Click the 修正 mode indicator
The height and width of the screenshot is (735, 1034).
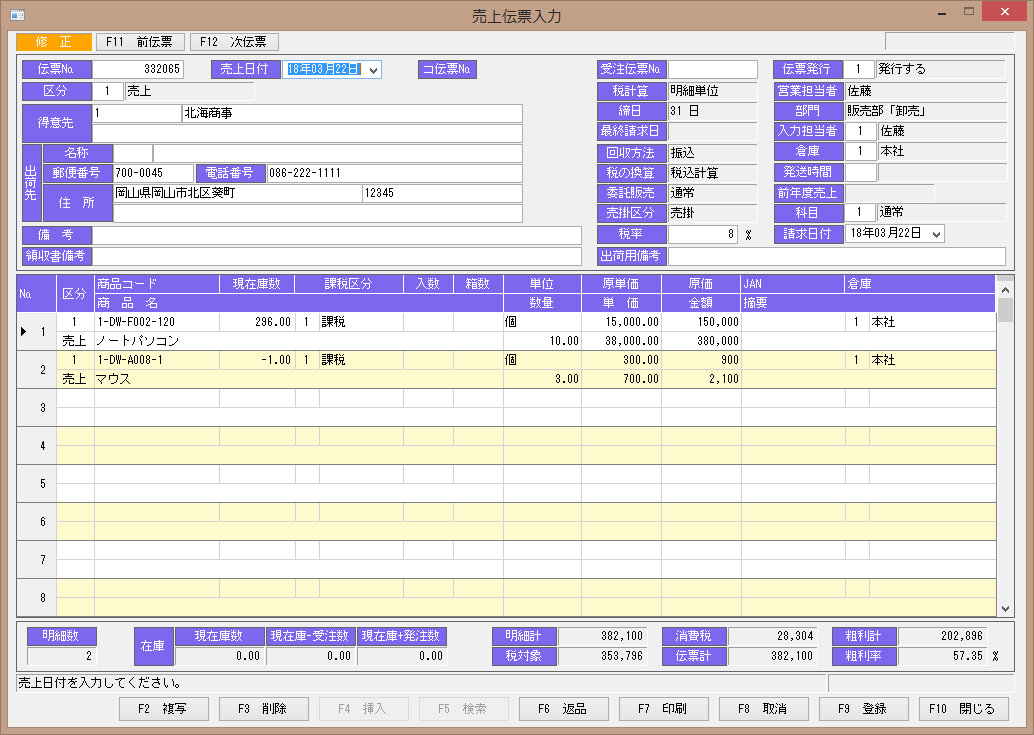pos(54,42)
